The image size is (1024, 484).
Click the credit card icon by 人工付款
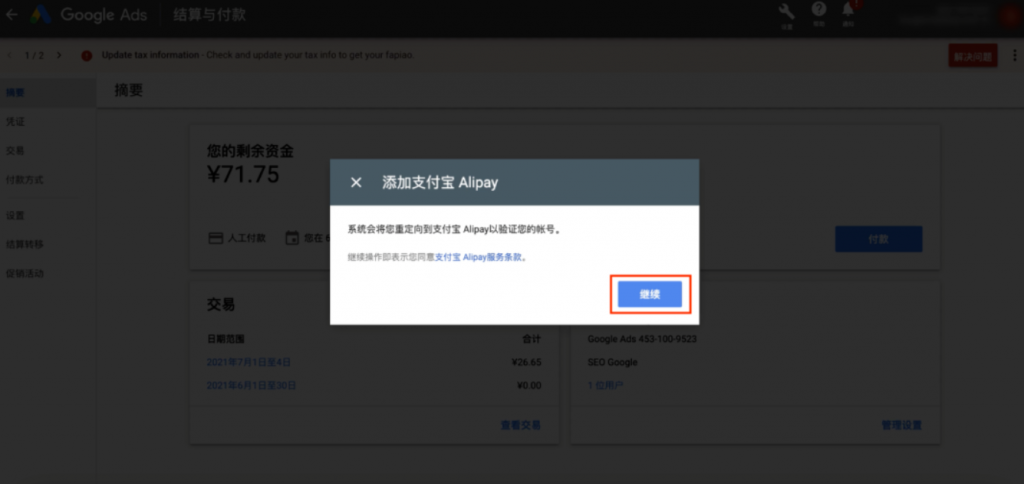pyautogui.click(x=215, y=238)
